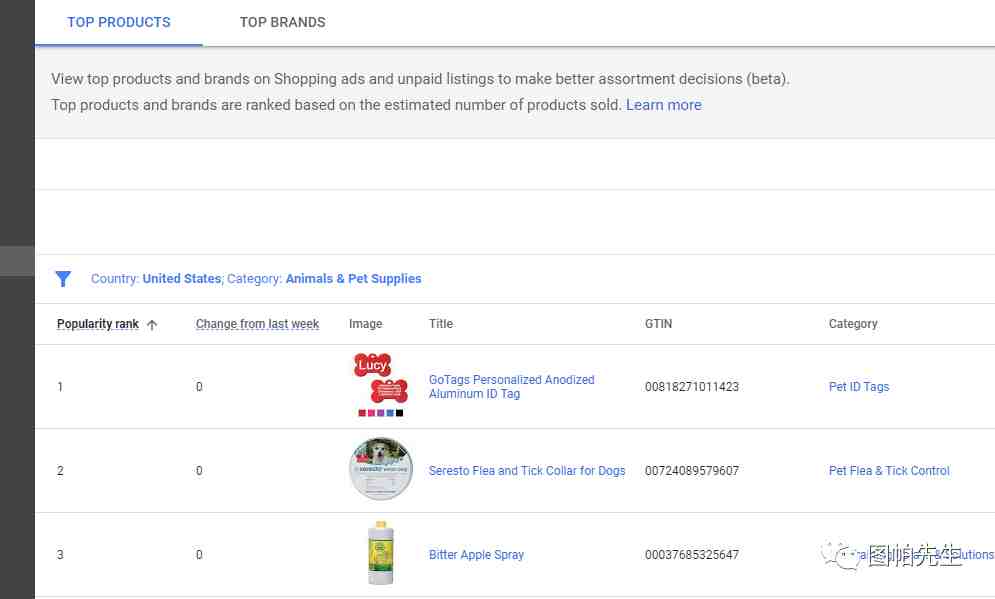Select the Top Products tab

pyautogui.click(x=119, y=22)
